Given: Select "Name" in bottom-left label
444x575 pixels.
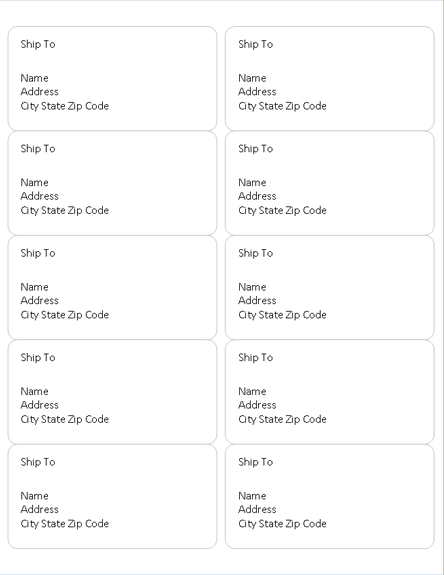Looking at the screenshot, I should point(34,496).
